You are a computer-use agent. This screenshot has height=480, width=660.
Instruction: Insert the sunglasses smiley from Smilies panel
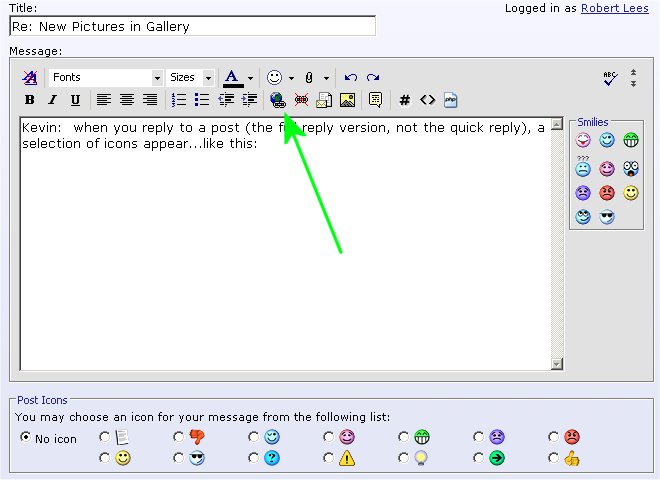click(x=608, y=217)
